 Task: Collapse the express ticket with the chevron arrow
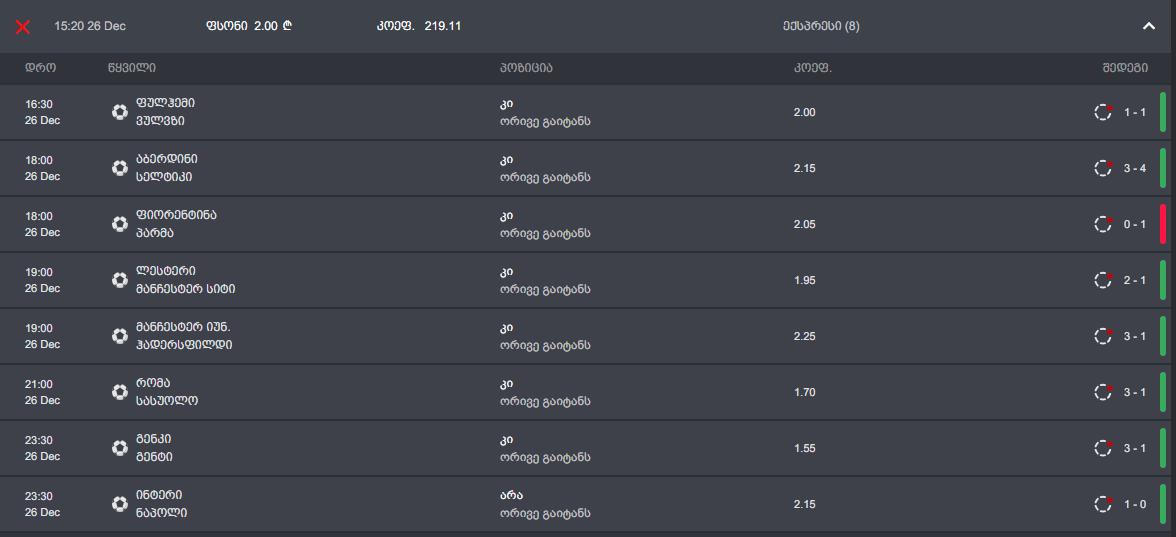[x=1149, y=26]
